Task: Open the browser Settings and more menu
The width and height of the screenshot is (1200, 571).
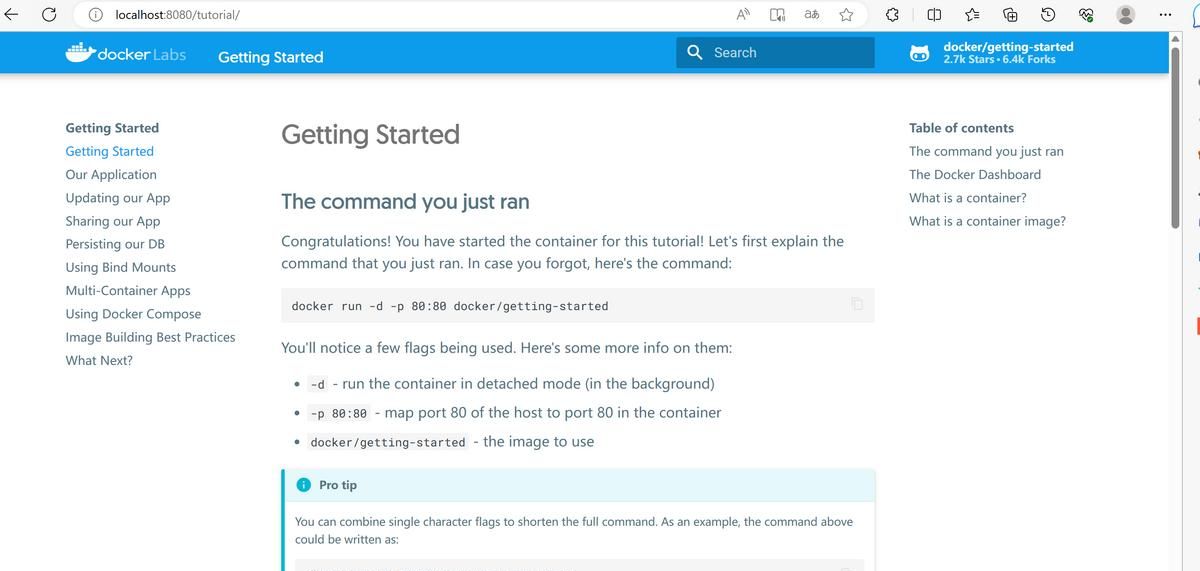Action: click(x=1163, y=15)
